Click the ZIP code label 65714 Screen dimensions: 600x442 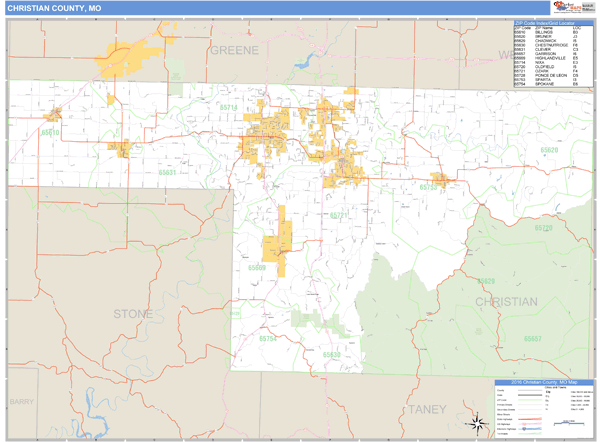pyautogui.click(x=229, y=108)
